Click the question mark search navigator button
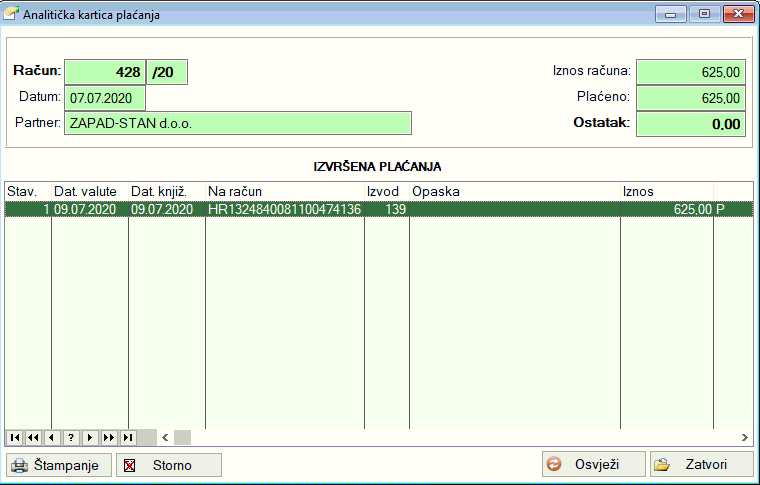760x485 pixels. [71, 437]
